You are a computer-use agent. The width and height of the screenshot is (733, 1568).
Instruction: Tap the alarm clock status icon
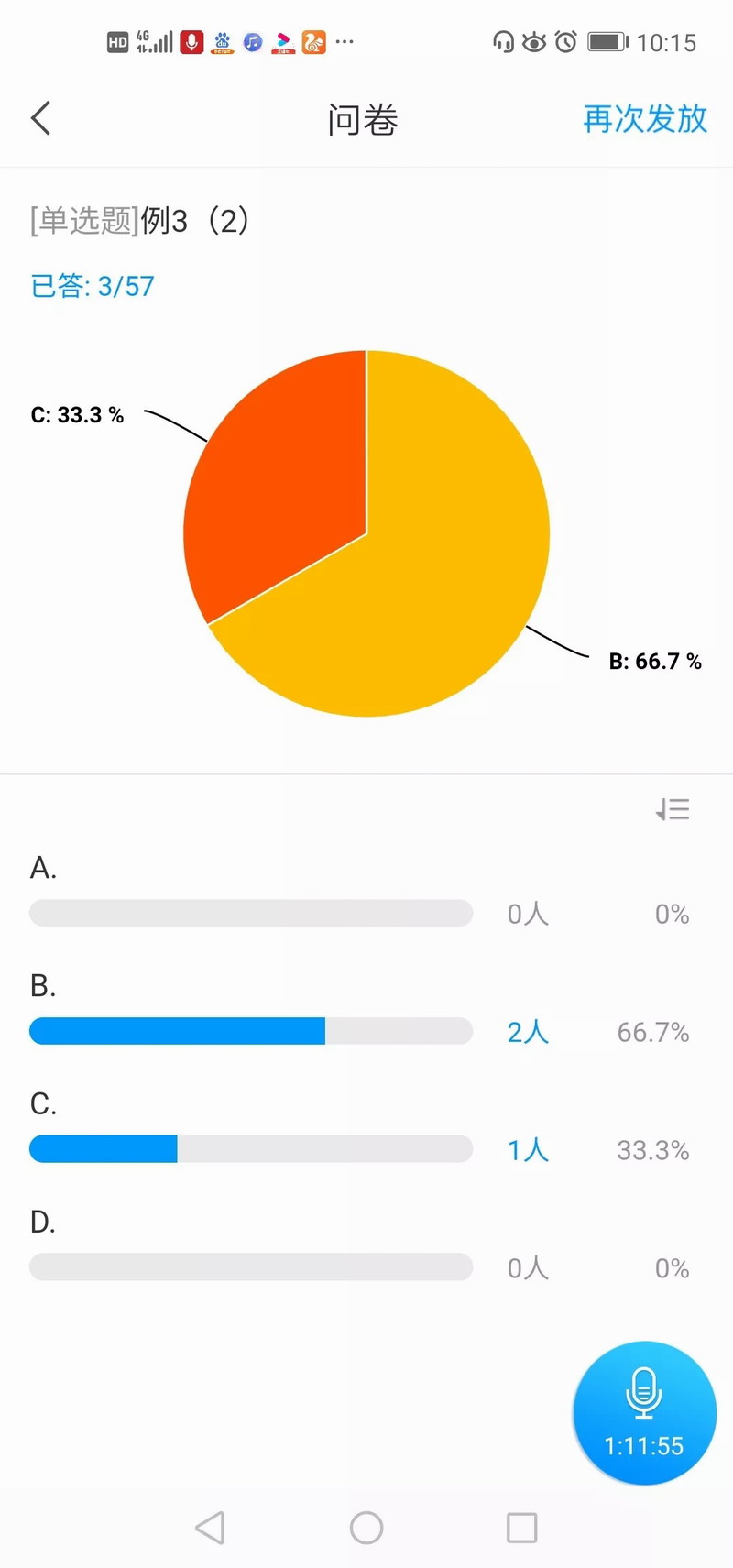tap(566, 42)
